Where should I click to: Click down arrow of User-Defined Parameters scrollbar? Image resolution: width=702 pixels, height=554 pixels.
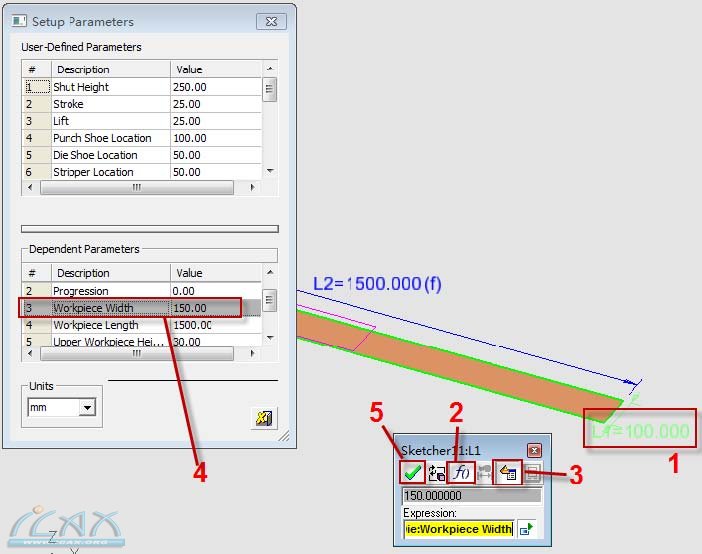270,171
